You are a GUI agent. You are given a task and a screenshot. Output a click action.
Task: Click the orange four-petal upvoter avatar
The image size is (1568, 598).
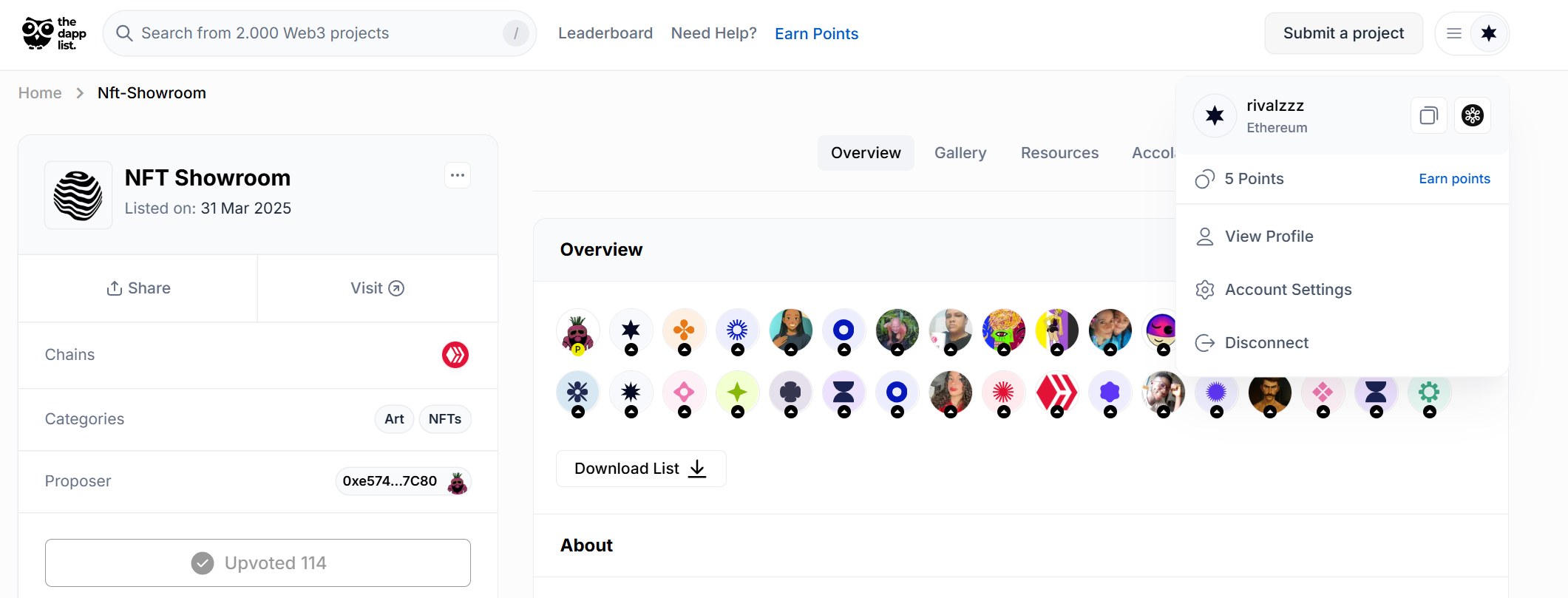point(685,330)
